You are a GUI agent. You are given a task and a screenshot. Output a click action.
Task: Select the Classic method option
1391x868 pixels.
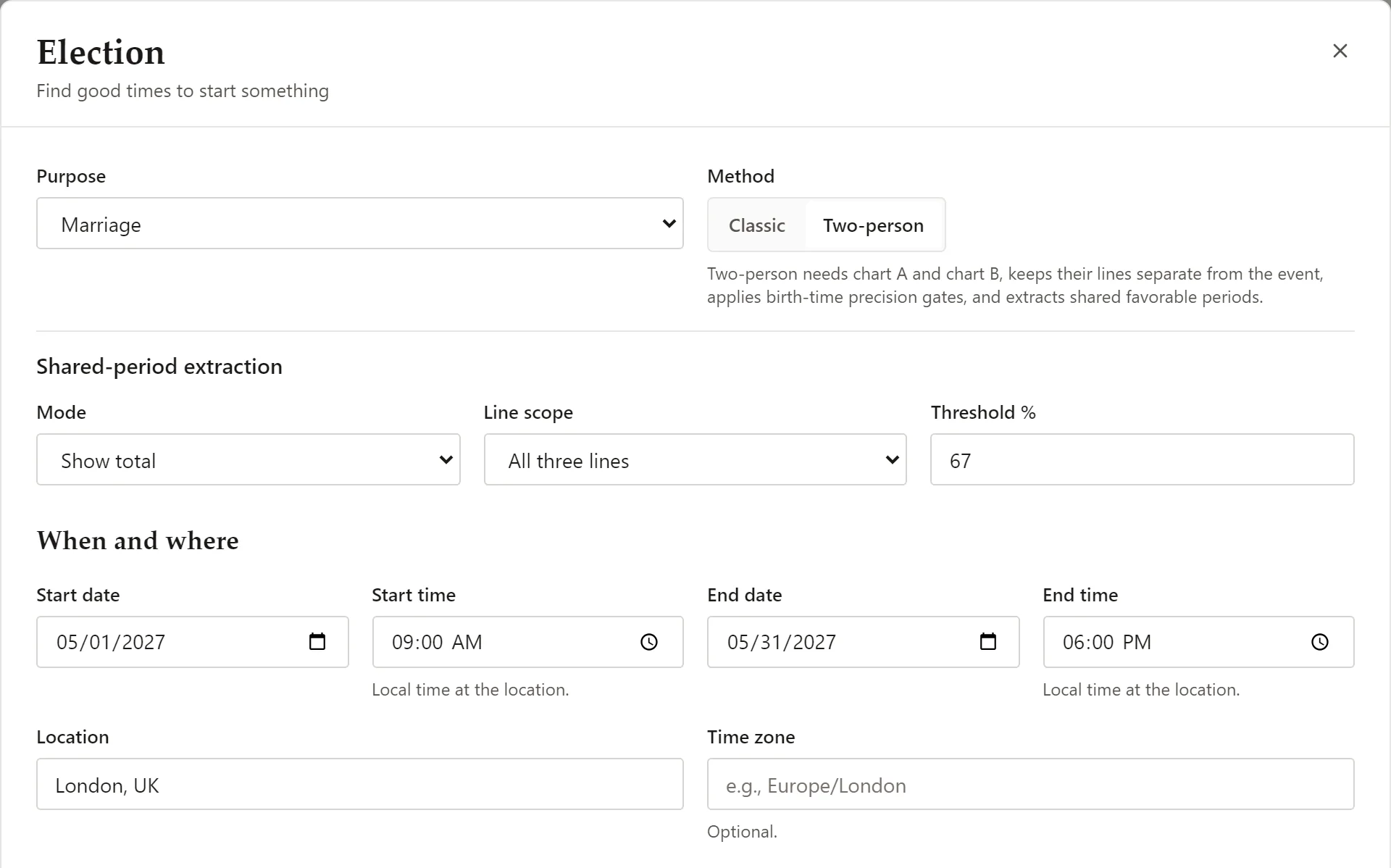(x=757, y=225)
